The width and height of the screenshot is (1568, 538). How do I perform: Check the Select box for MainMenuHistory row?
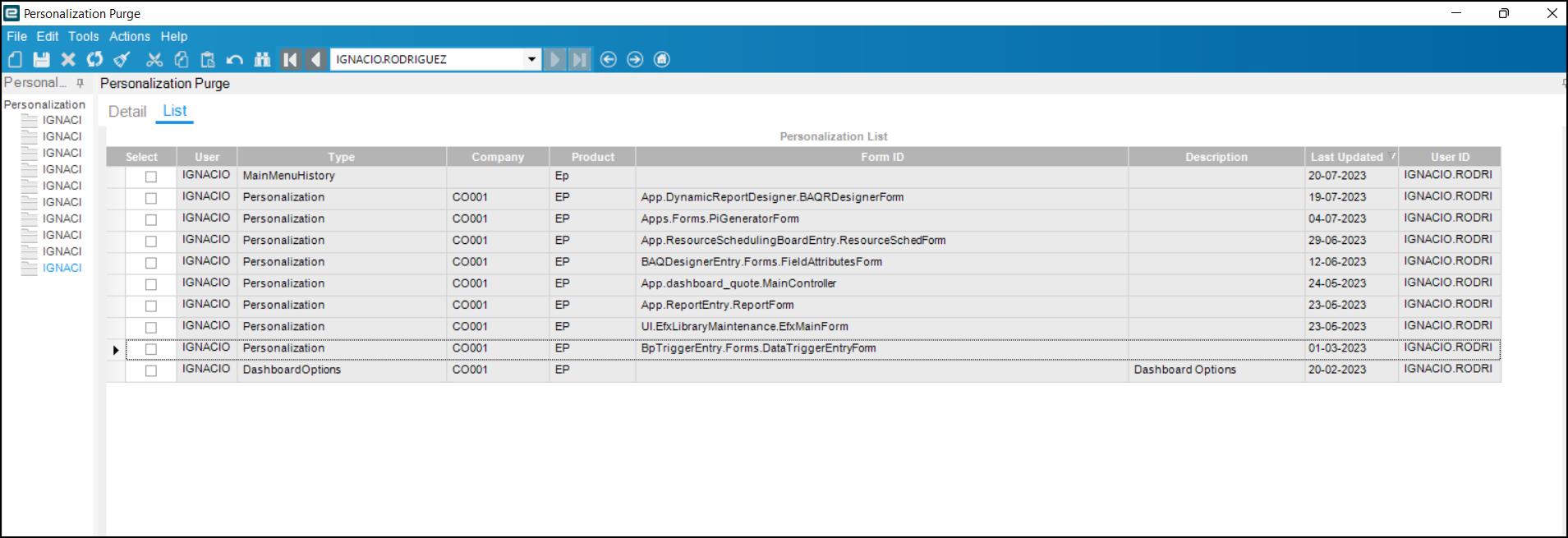tap(151, 177)
